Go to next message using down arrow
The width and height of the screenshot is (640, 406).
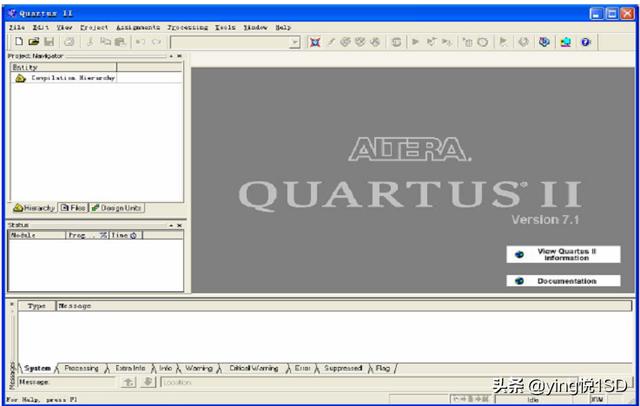148,382
